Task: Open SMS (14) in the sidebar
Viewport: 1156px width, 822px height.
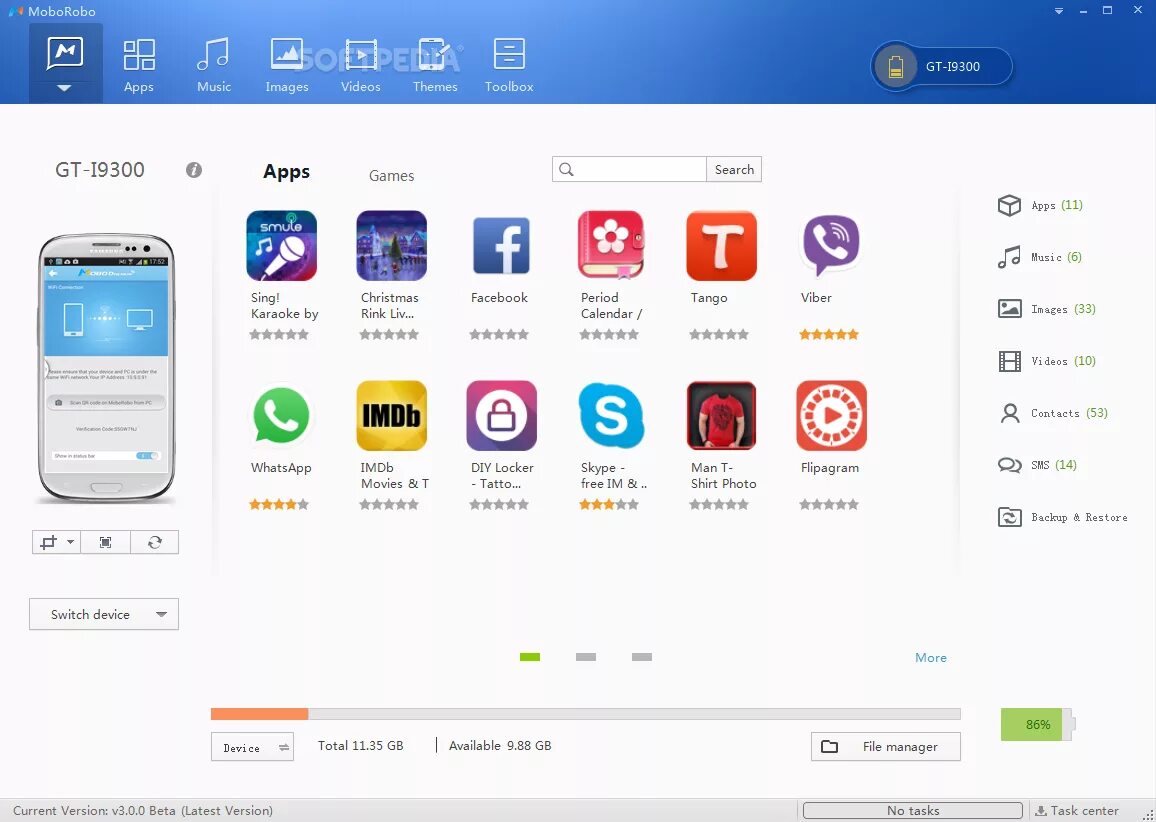Action: [x=1037, y=465]
